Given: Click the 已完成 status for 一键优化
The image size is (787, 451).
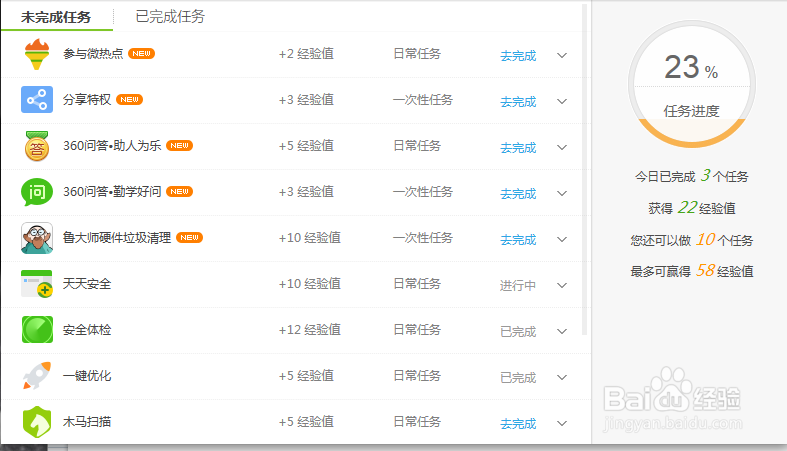Looking at the screenshot, I should click(x=518, y=378).
